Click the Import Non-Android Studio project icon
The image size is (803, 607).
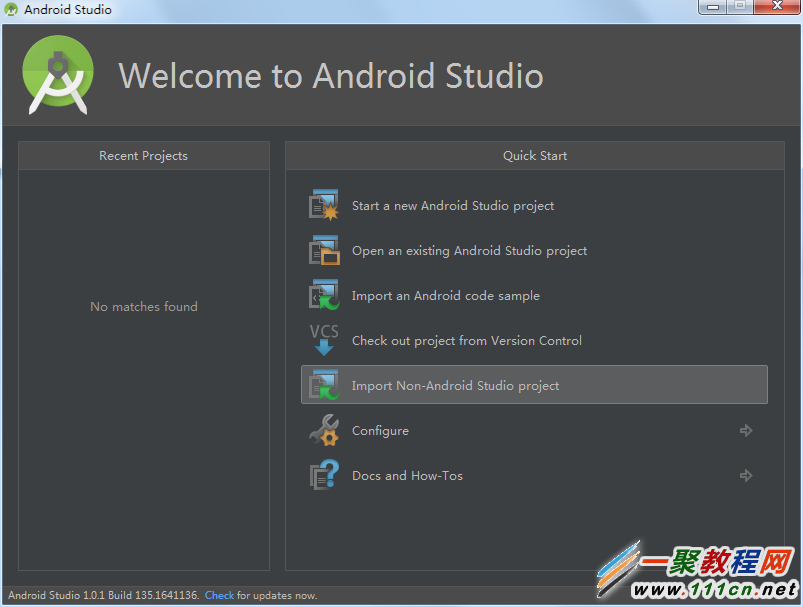(324, 385)
